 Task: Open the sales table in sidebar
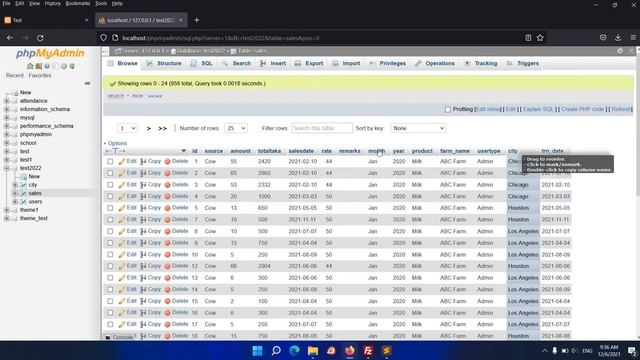tap(35, 193)
